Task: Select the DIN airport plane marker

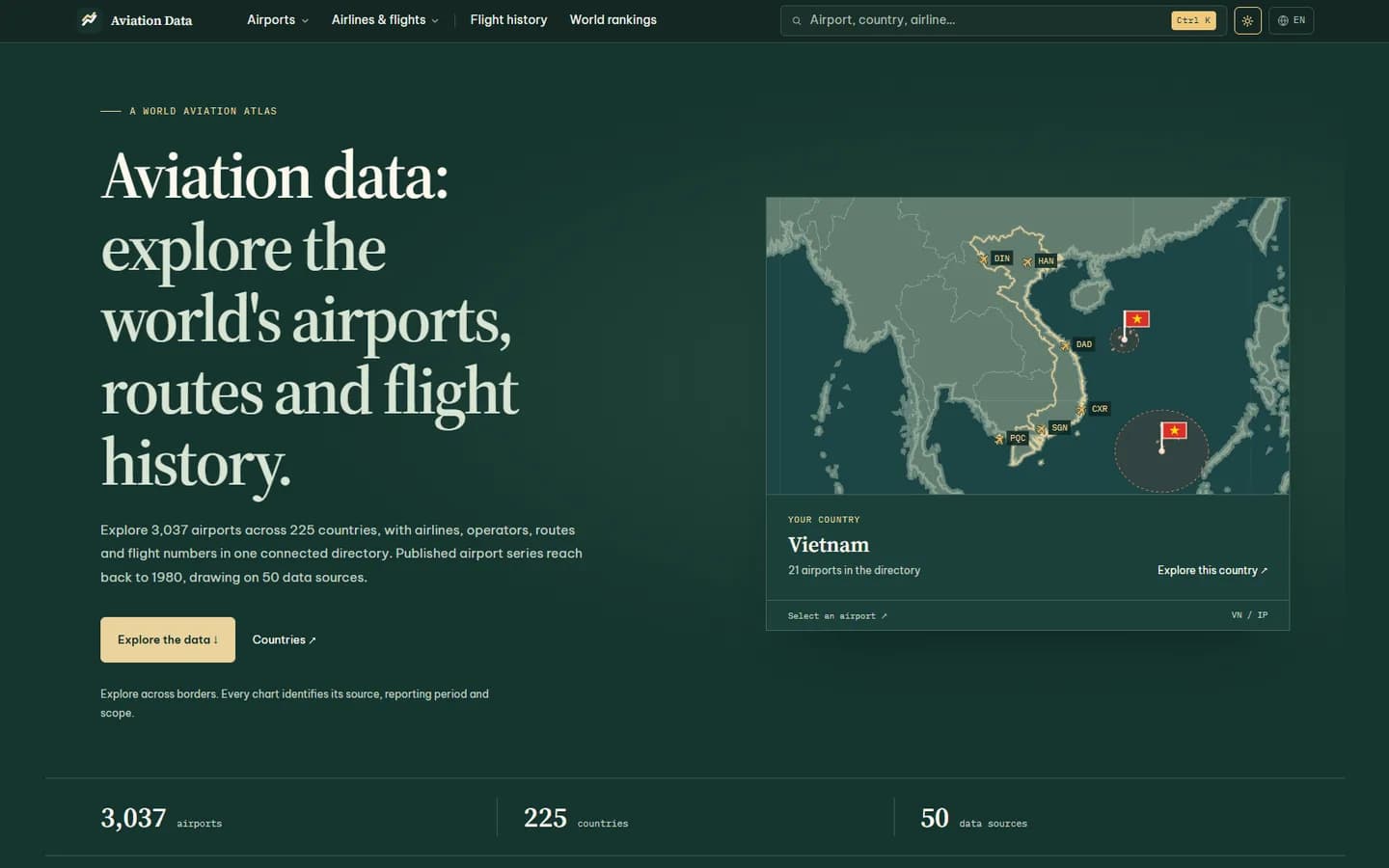Action: pos(983,258)
